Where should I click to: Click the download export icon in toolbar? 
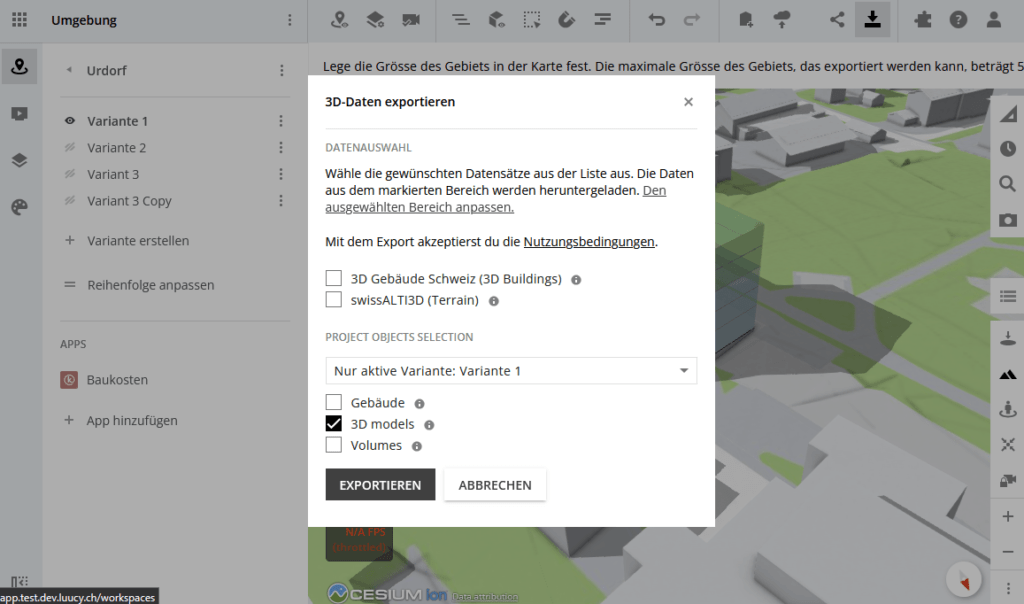[872, 19]
